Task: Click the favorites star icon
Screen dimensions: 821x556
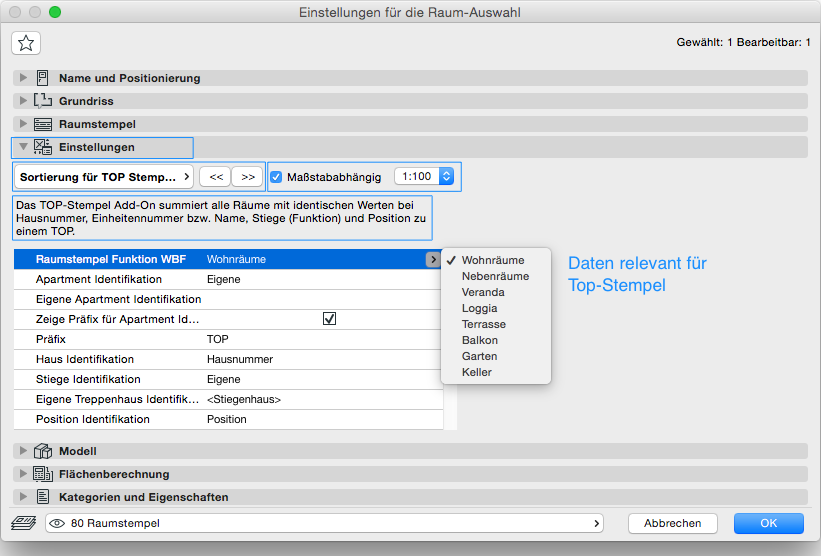Action: click(26, 42)
